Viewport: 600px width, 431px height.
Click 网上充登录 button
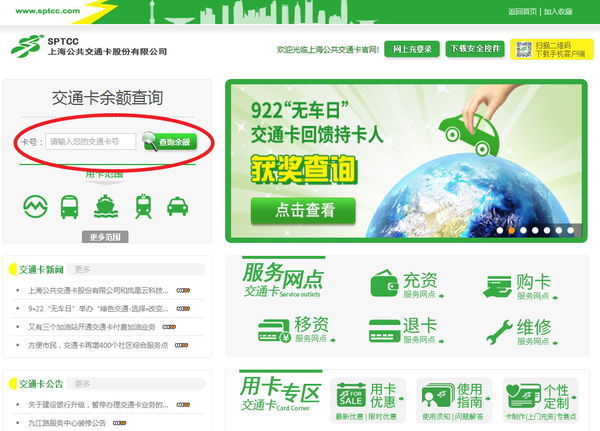pyautogui.click(x=412, y=49)
